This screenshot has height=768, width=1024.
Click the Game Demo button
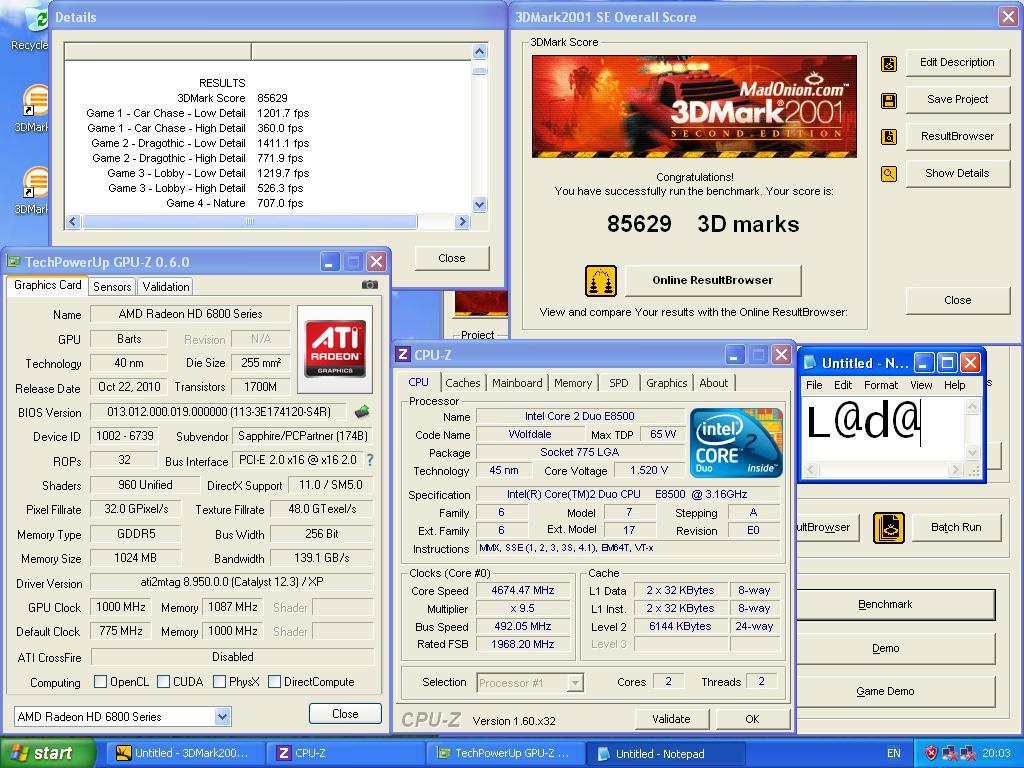coord(894,692)
